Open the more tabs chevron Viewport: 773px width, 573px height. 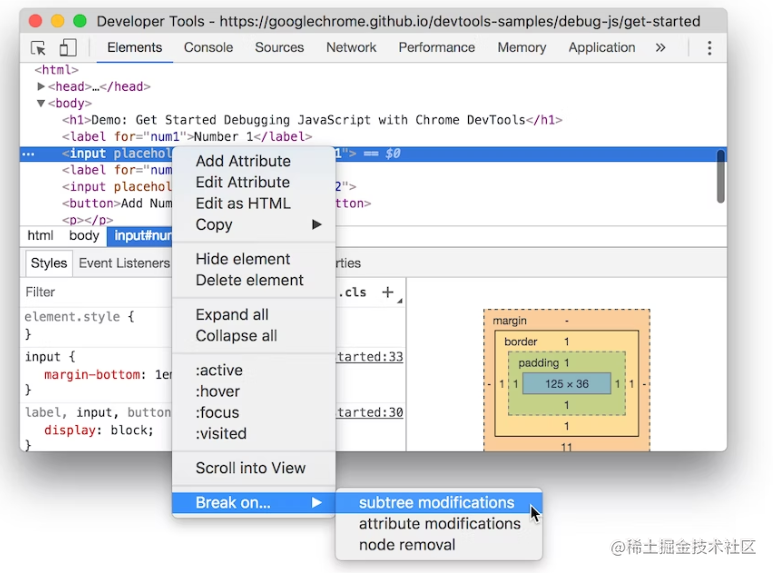point(660,47)
